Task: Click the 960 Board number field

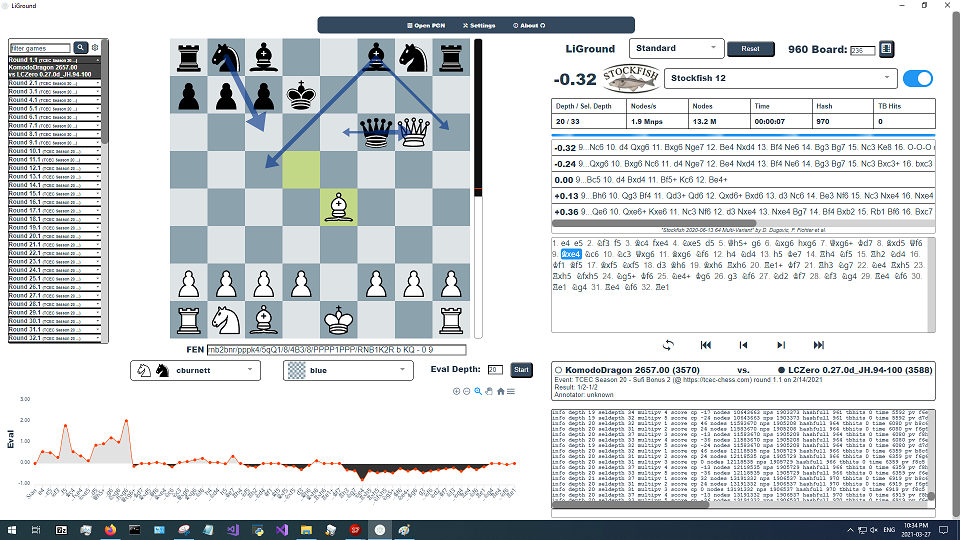Action: click(x=862, y=50)
